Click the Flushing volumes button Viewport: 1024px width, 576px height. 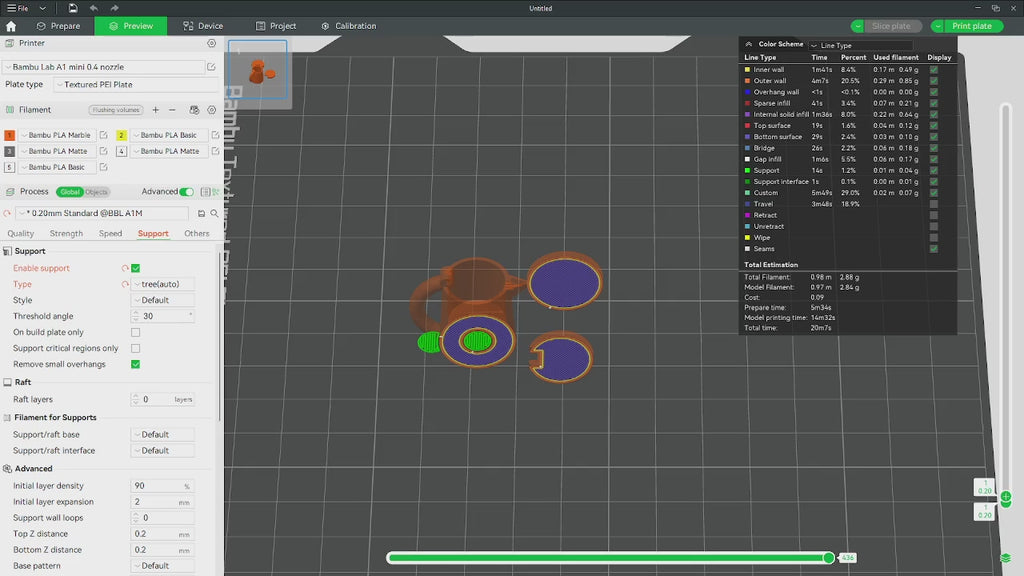(116, 110)
